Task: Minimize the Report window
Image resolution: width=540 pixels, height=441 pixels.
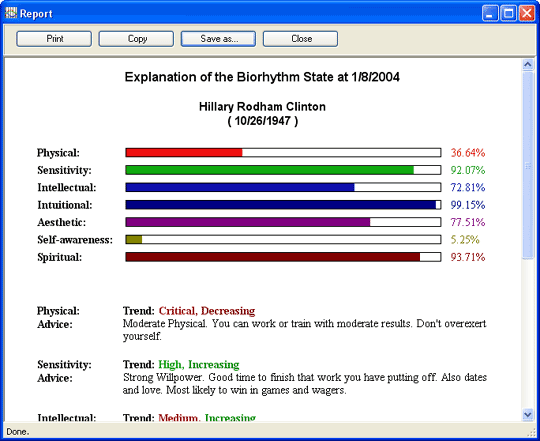Action: 490,13
